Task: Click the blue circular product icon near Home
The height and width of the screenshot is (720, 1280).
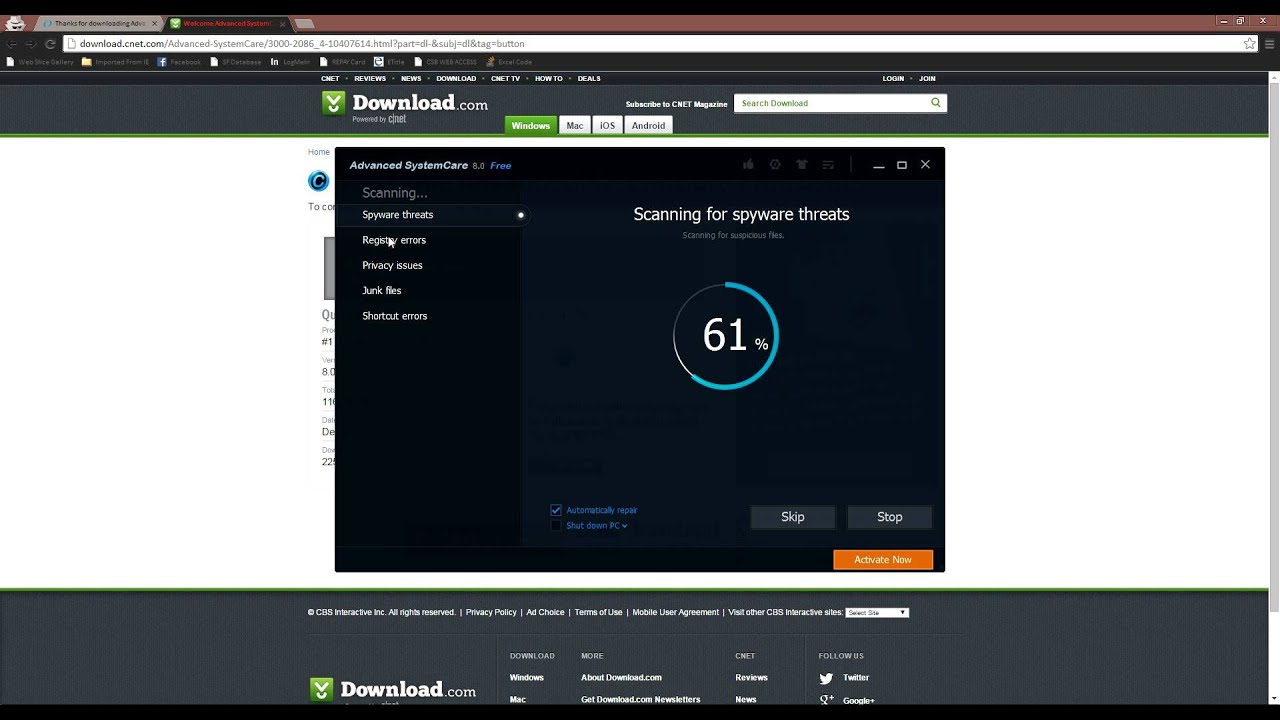Action: point(318,181)
